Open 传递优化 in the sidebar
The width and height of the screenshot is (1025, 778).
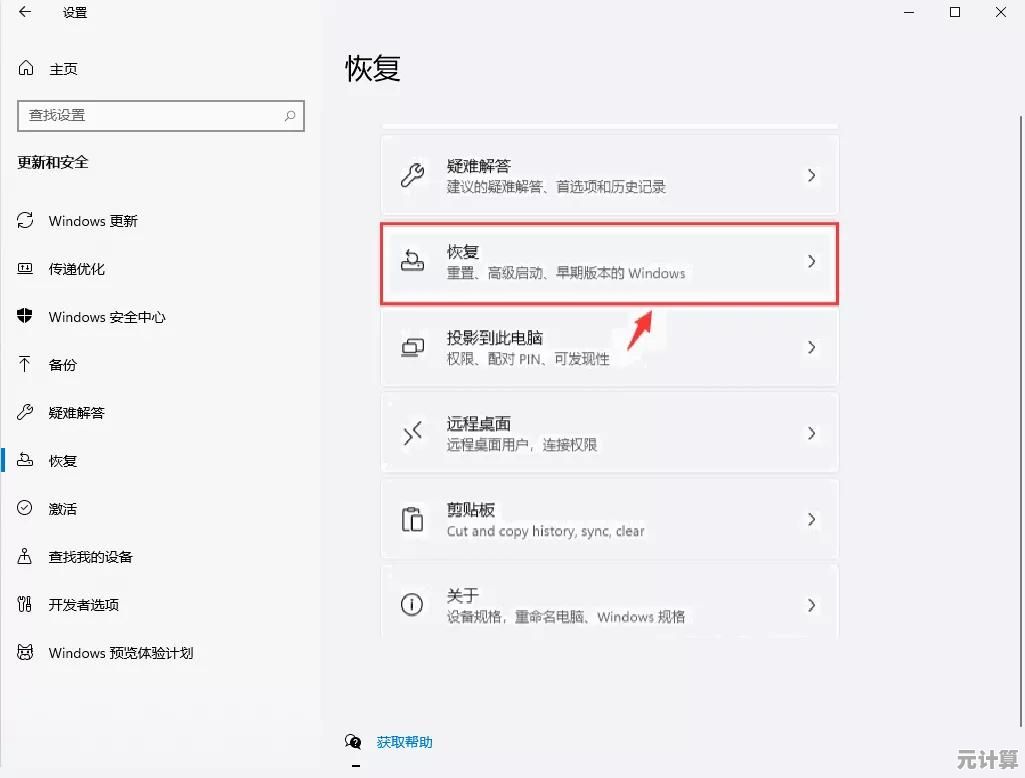pos(76,269)
